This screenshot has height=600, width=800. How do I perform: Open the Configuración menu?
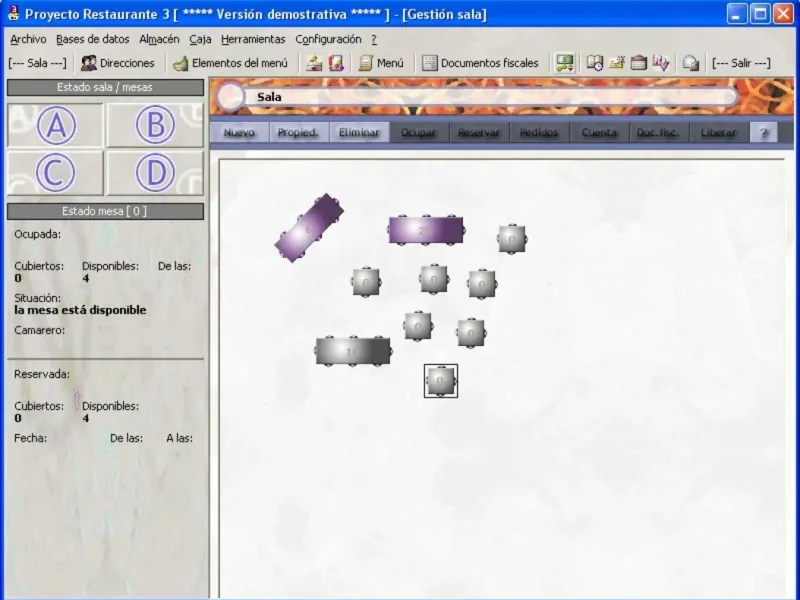[x=328, y=39]
